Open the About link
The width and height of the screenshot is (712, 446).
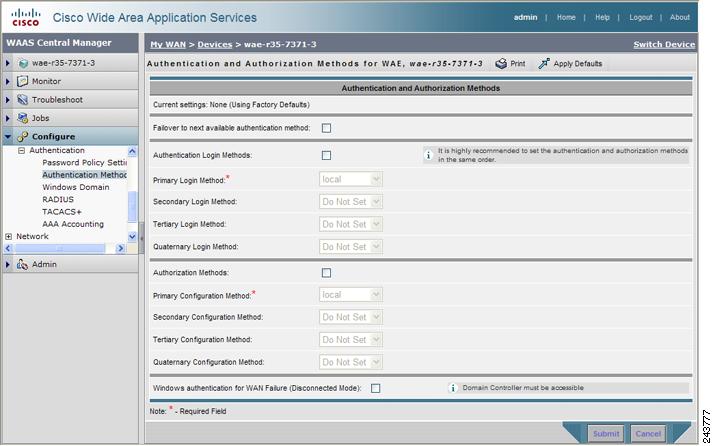679,17
